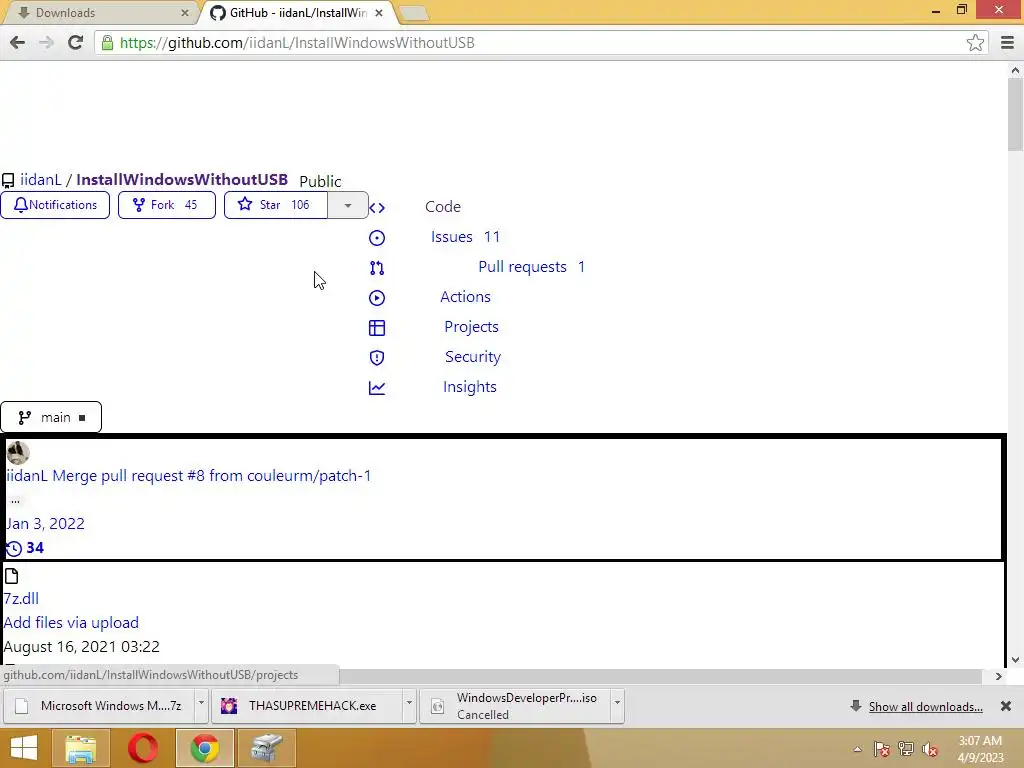Click the Notifications button
This screenshot has width=1024, height=768.
tap(55, 205)
